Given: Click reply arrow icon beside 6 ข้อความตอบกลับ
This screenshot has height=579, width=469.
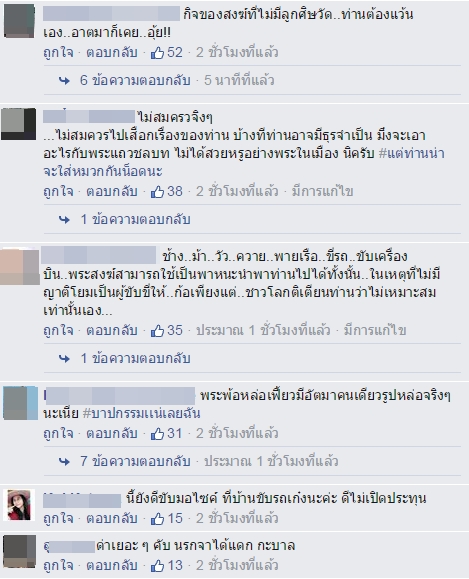Looking at the screenshot, I should point(64,80).
